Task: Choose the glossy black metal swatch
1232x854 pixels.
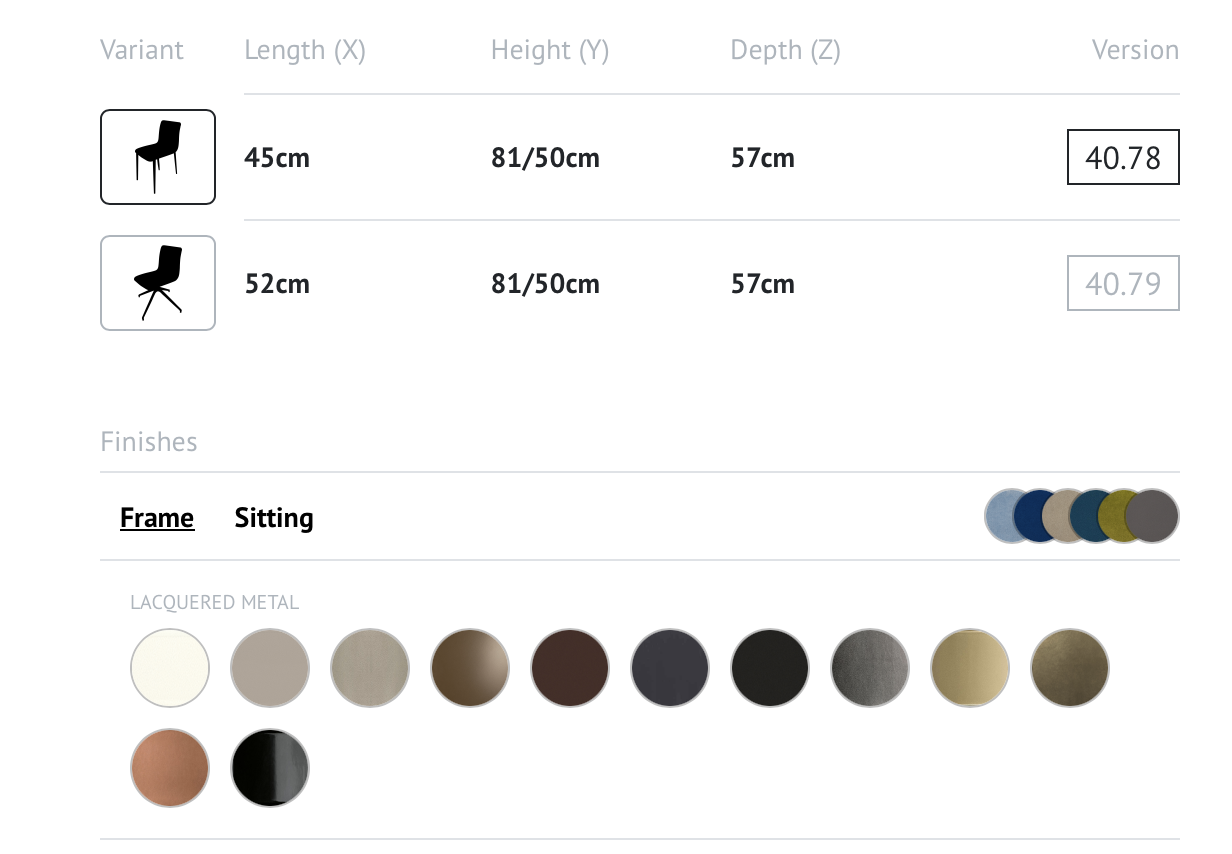Action: [x=270, y=768]
